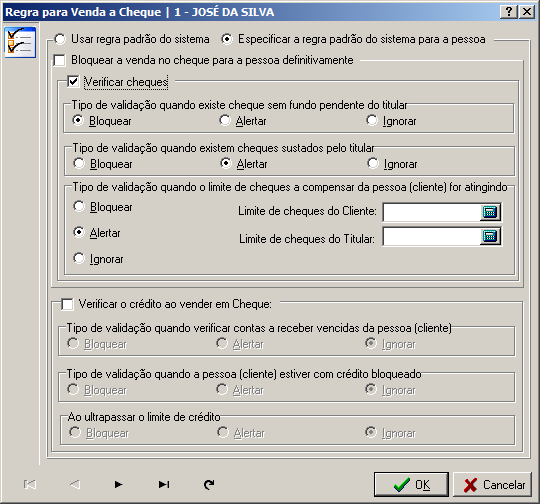Go to the next record arrow

pos(118,484)
